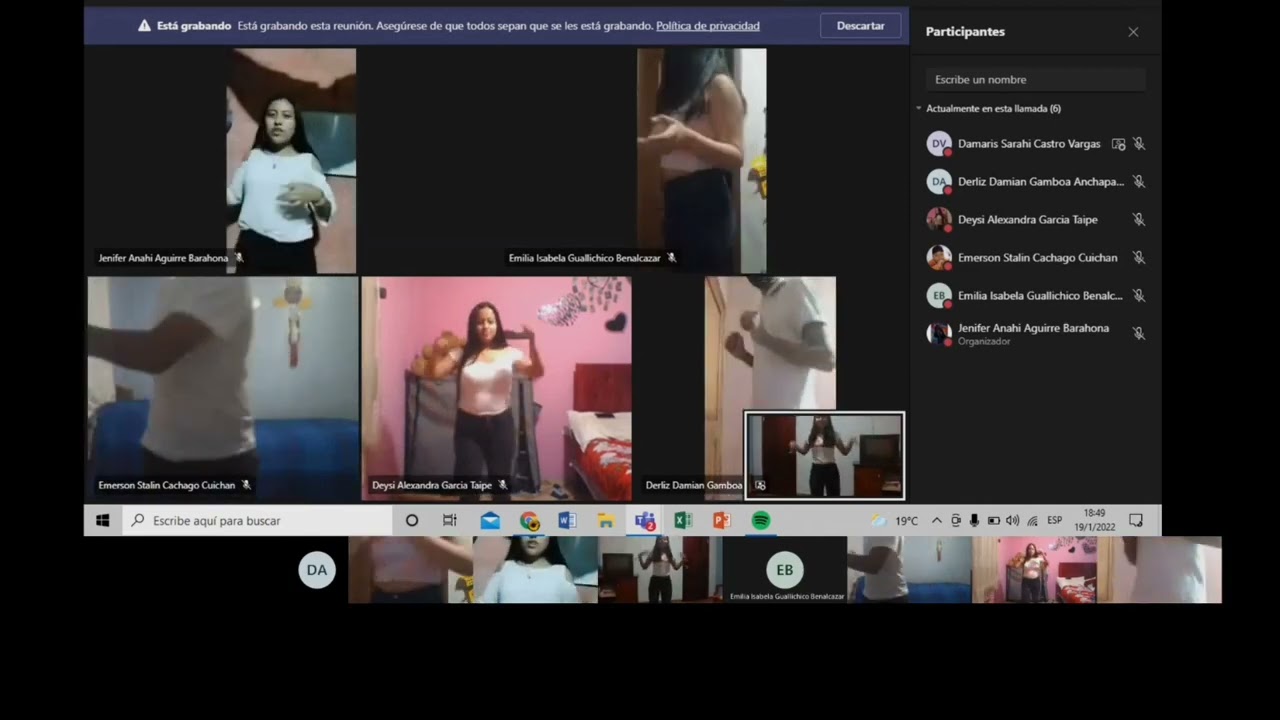The width and height of the screenshot is (1280, 720).
Task: Dismiss the recording notice with Descartar
Action: [860, 26]
